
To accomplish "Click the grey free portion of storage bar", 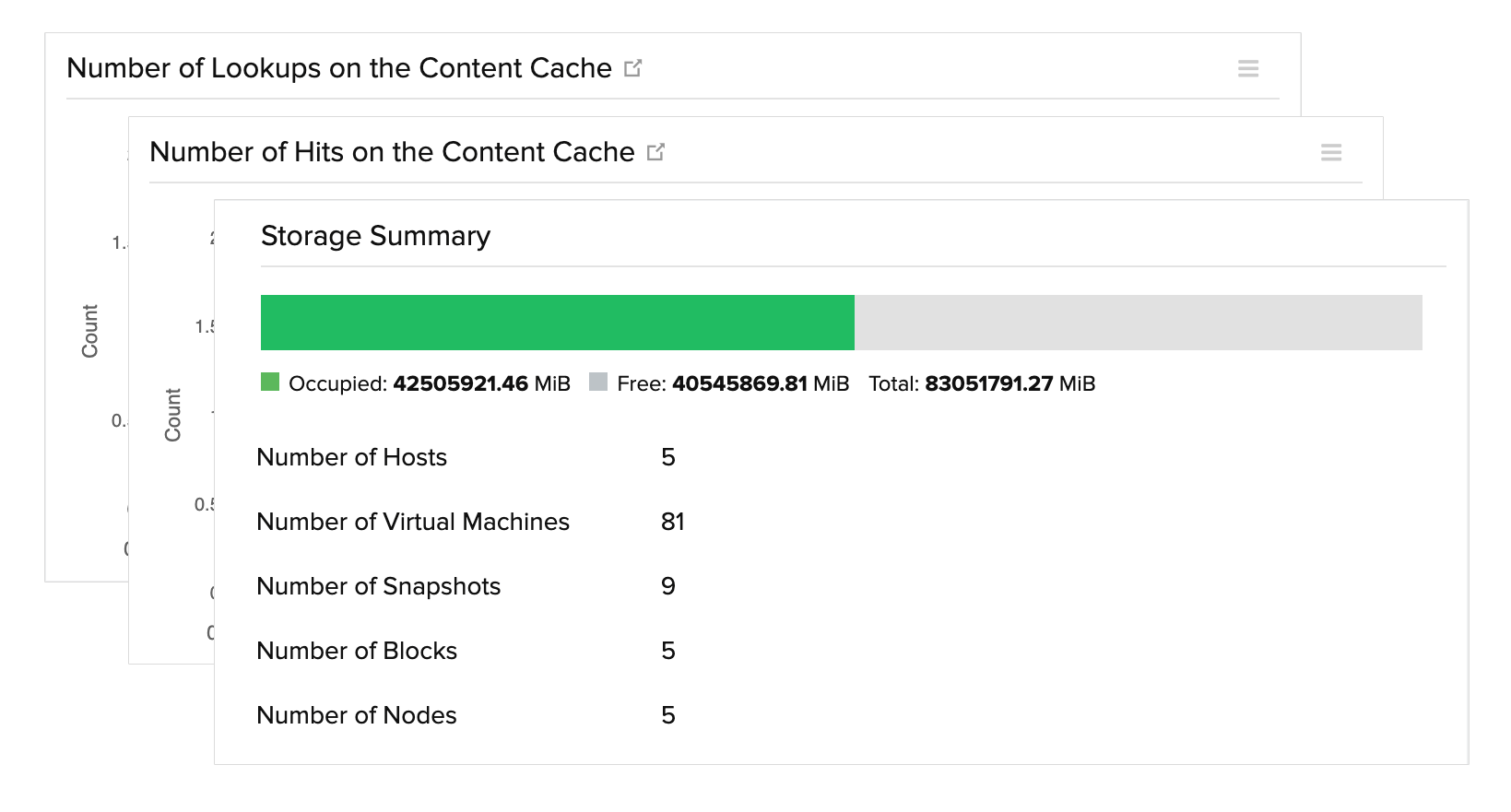I will tap(1138, 323).
